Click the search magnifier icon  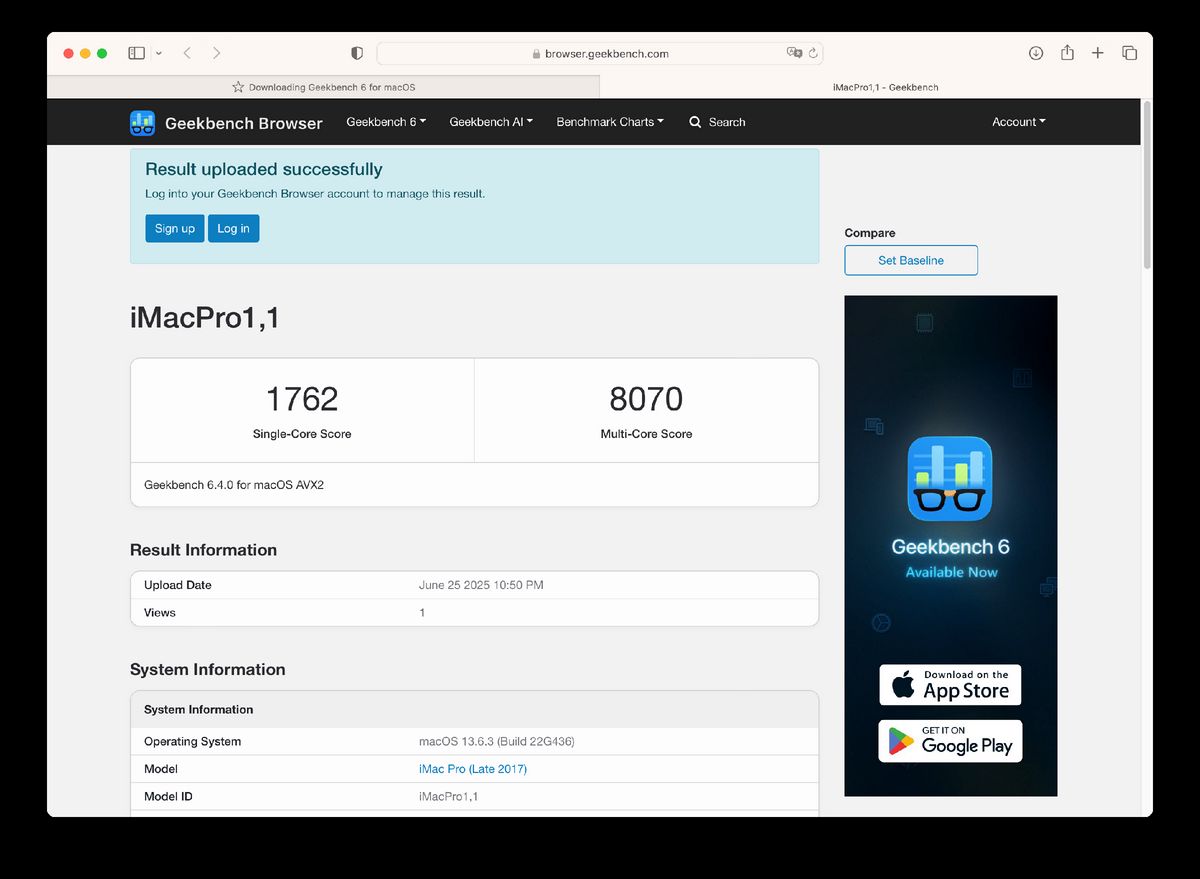click(695, 122)
